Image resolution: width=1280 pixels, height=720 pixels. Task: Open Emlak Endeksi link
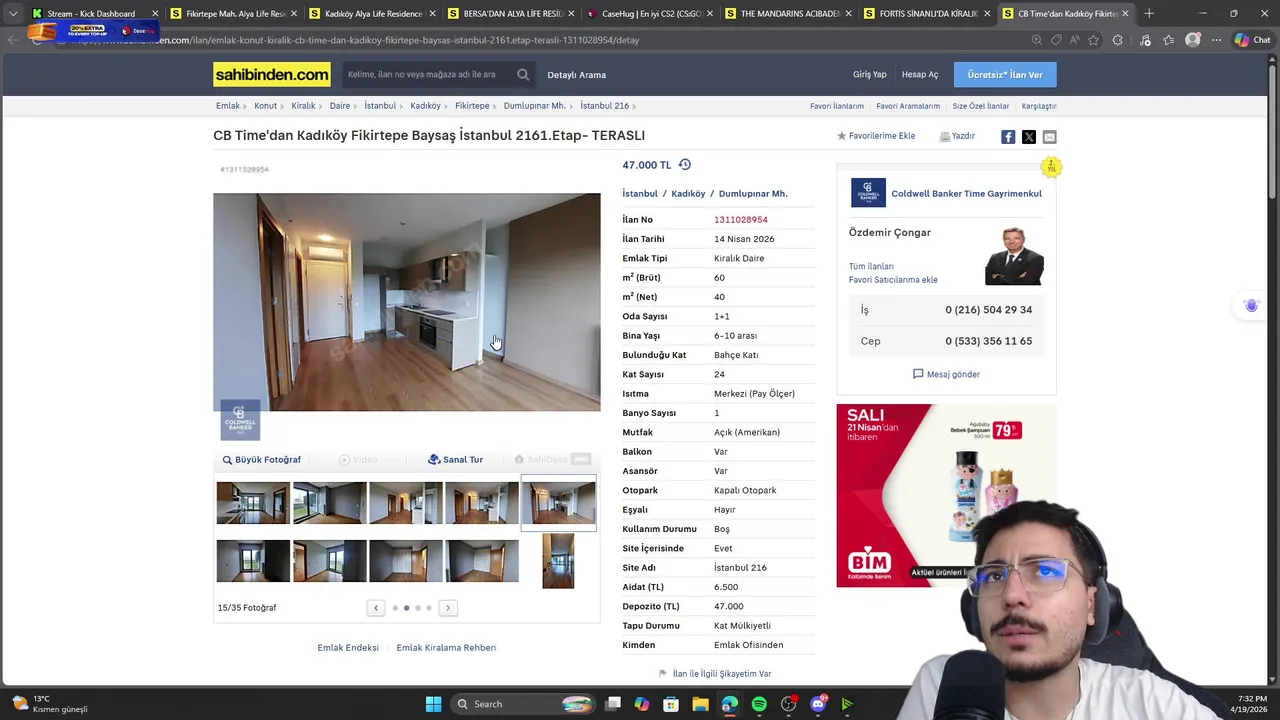348,648
